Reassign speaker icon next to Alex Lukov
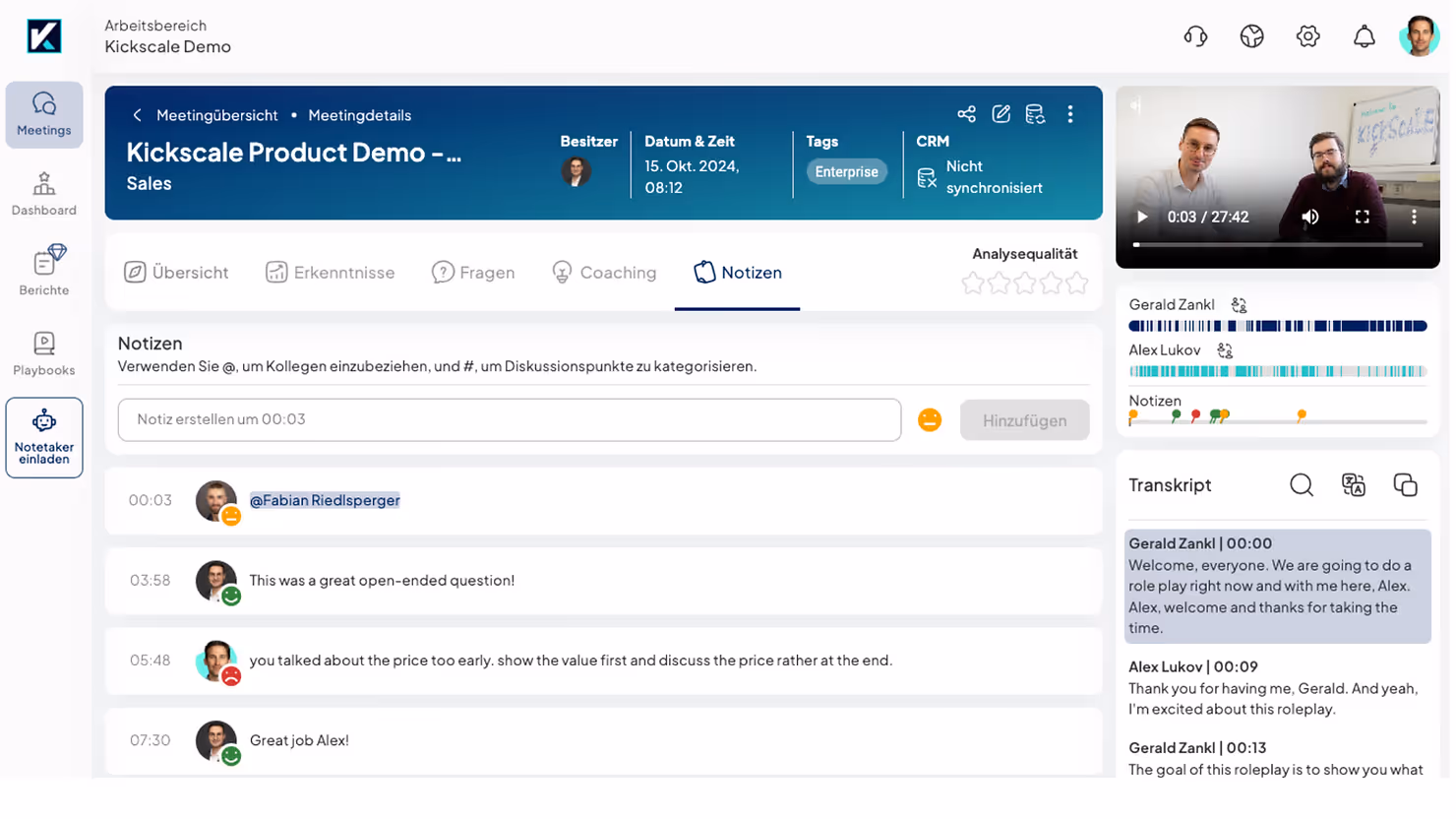 tap(1225, 350)
